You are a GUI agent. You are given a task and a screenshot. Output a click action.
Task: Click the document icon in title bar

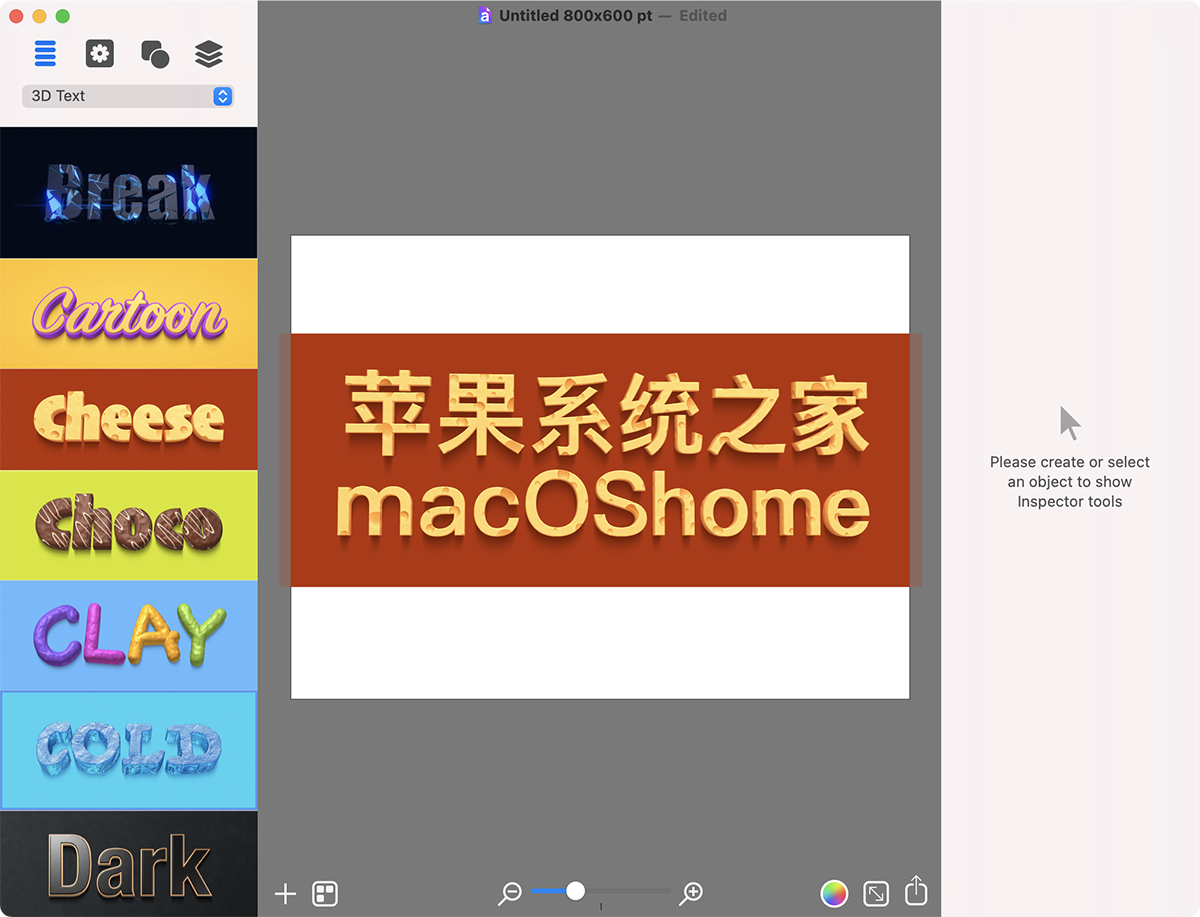pos(485,16)
